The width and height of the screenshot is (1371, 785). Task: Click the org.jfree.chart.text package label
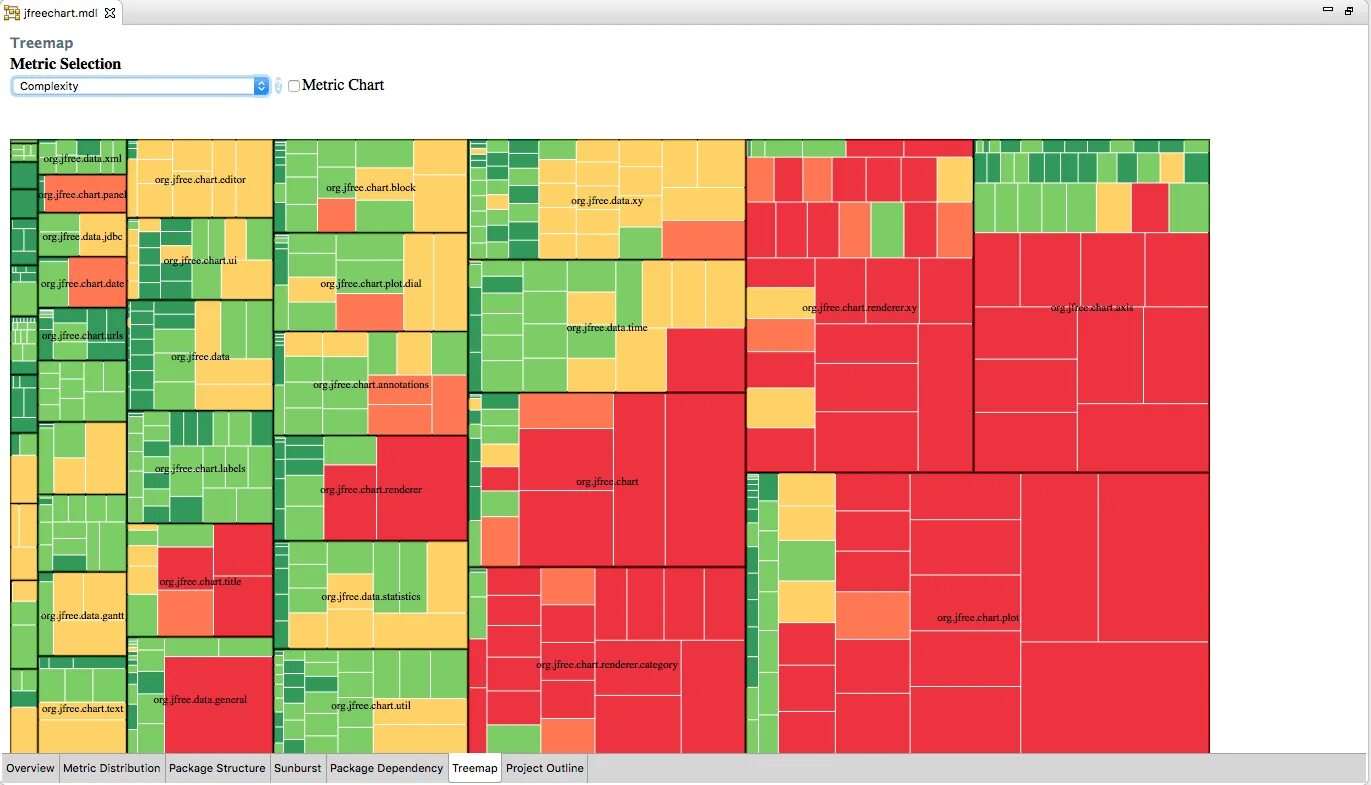point(83,709)
